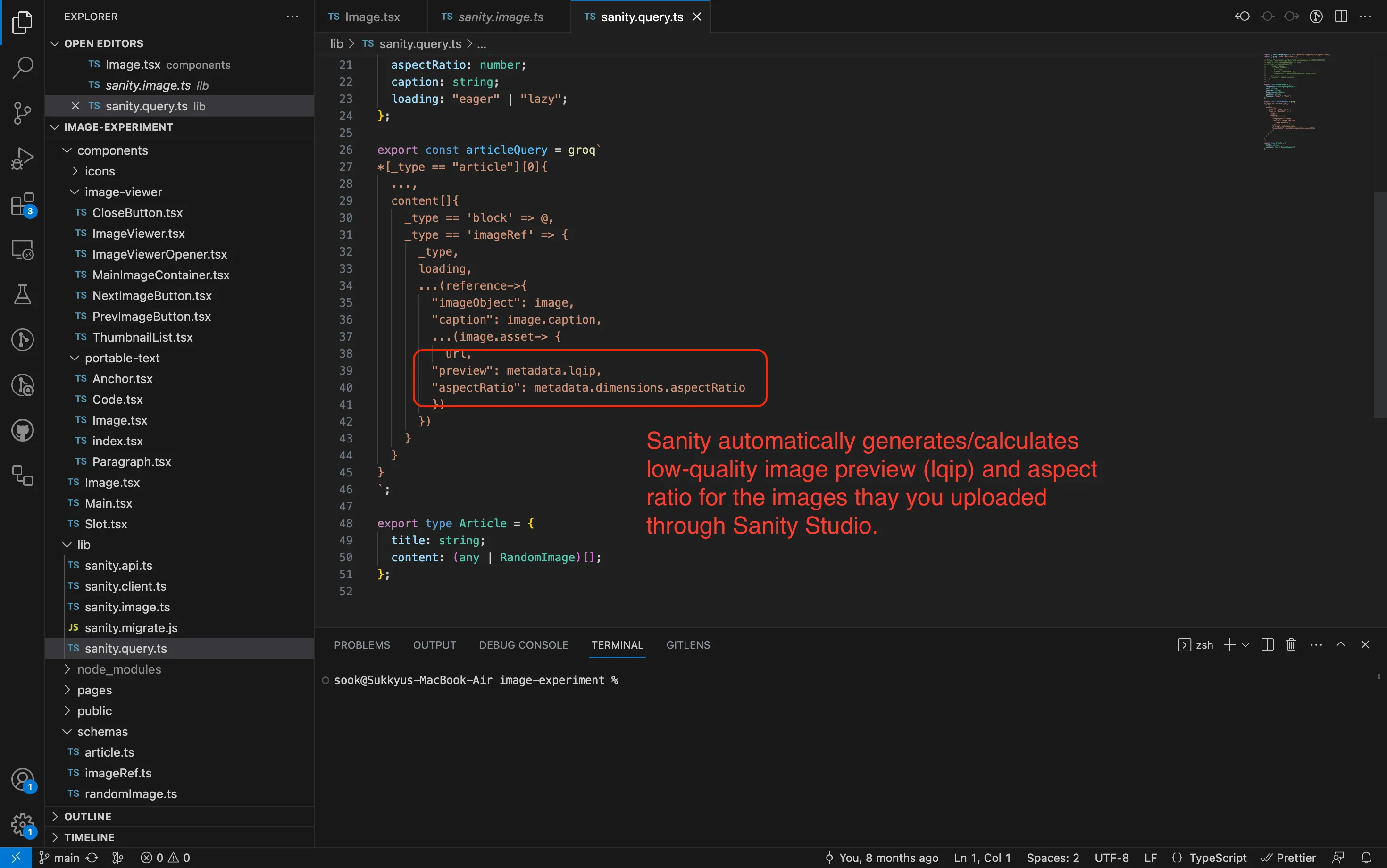Switch to the sanity.image.ts tab
1387x868 pixels.
coord(500,17)
